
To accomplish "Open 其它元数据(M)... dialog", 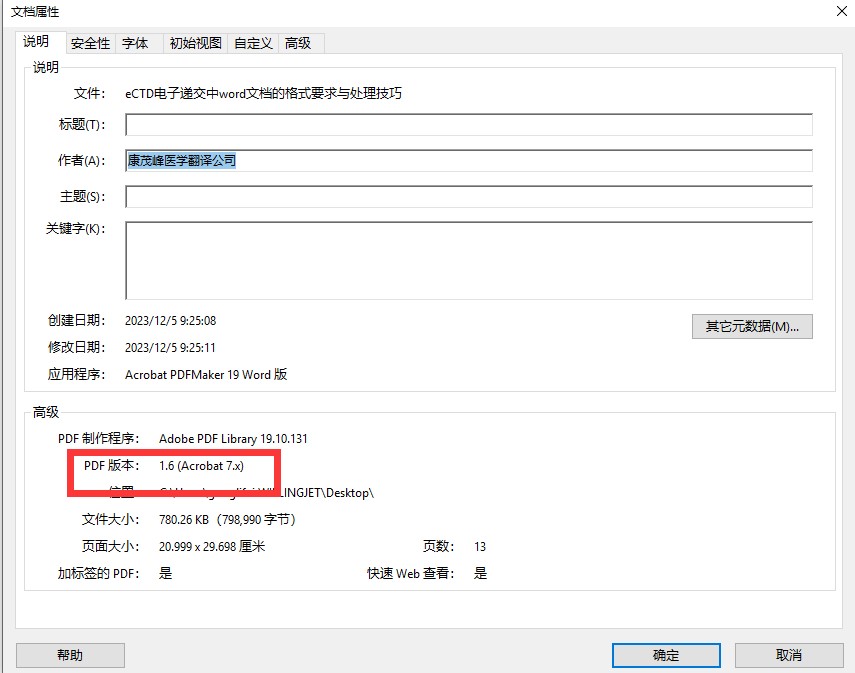I will click(752, 327).
